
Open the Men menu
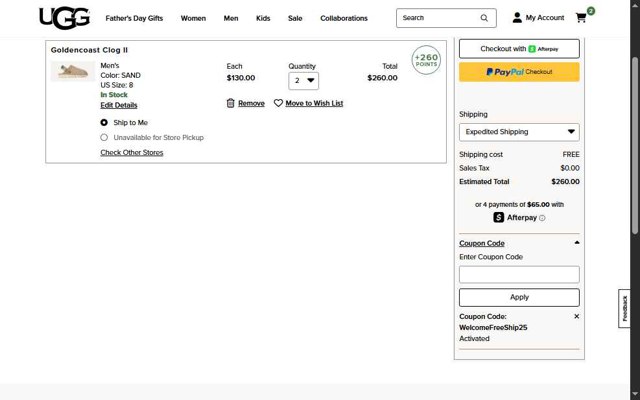231,18
